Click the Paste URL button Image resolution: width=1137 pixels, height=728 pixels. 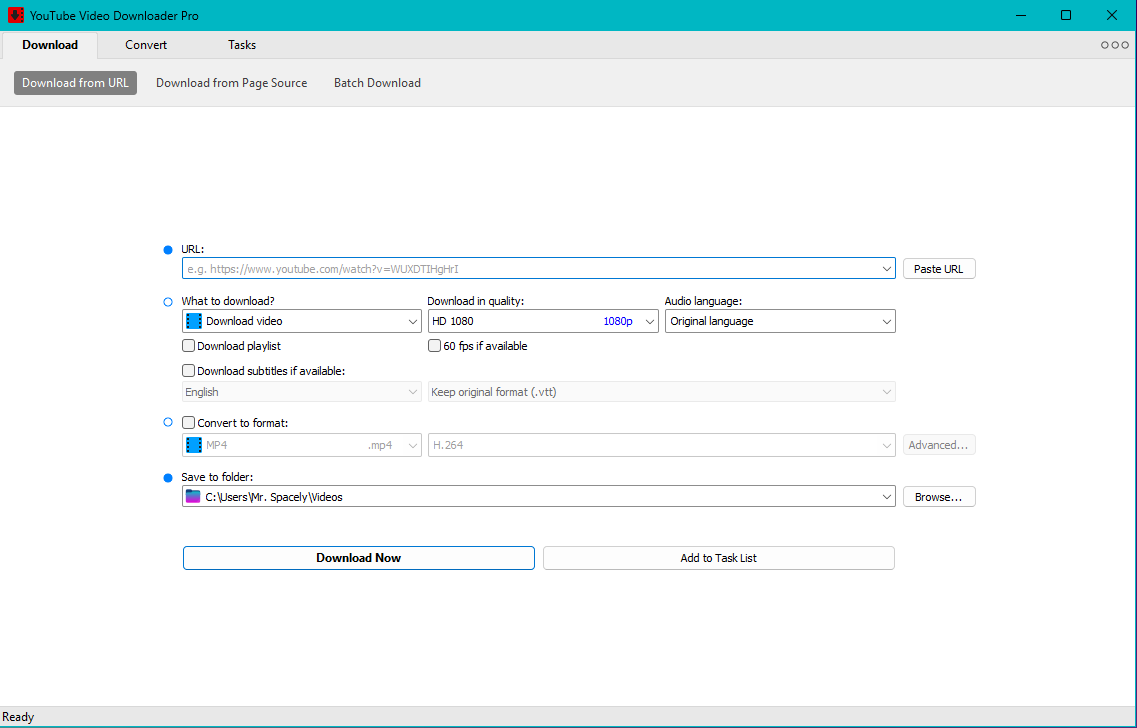coord(939,269)
